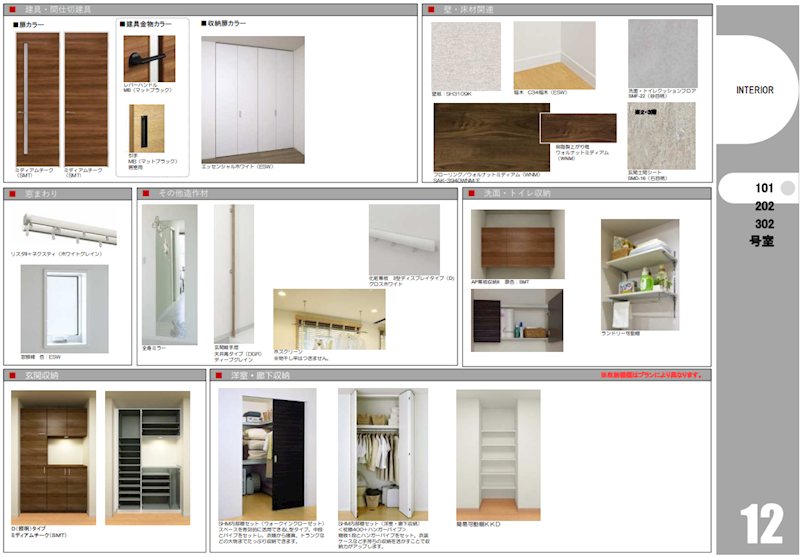Select the SMF-22 cushion floor swatch
800x557 pixels.
662,52
